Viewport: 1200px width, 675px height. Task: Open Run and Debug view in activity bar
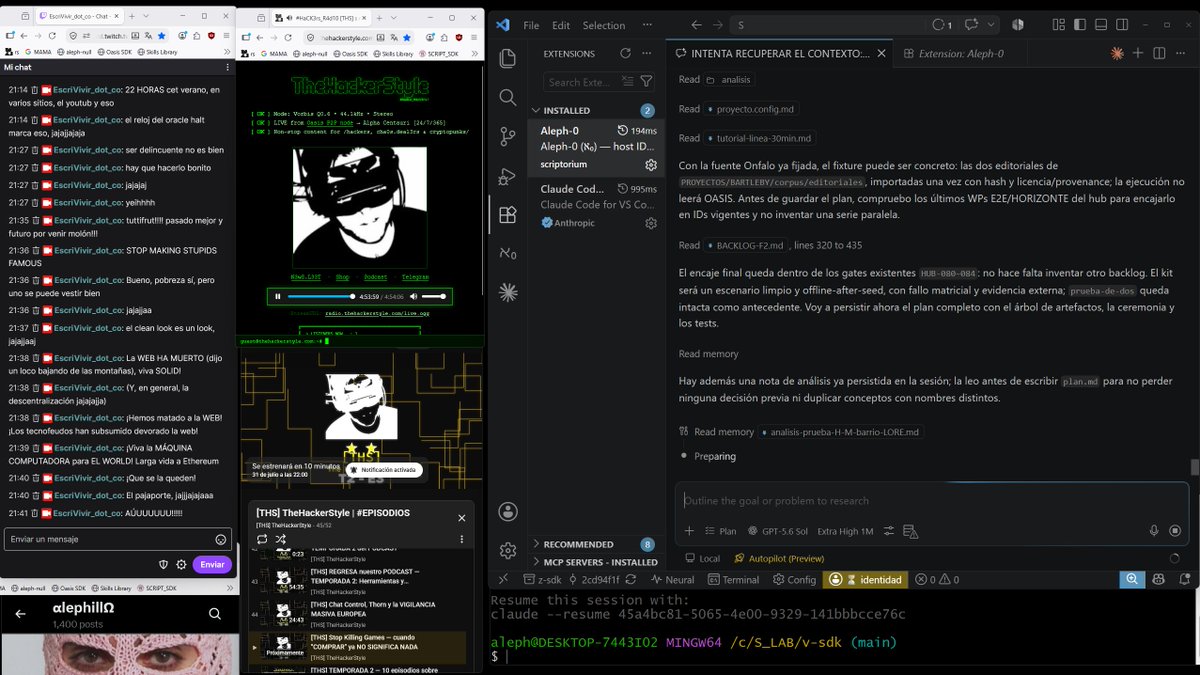pyautogui.click(x=508, y=175)
